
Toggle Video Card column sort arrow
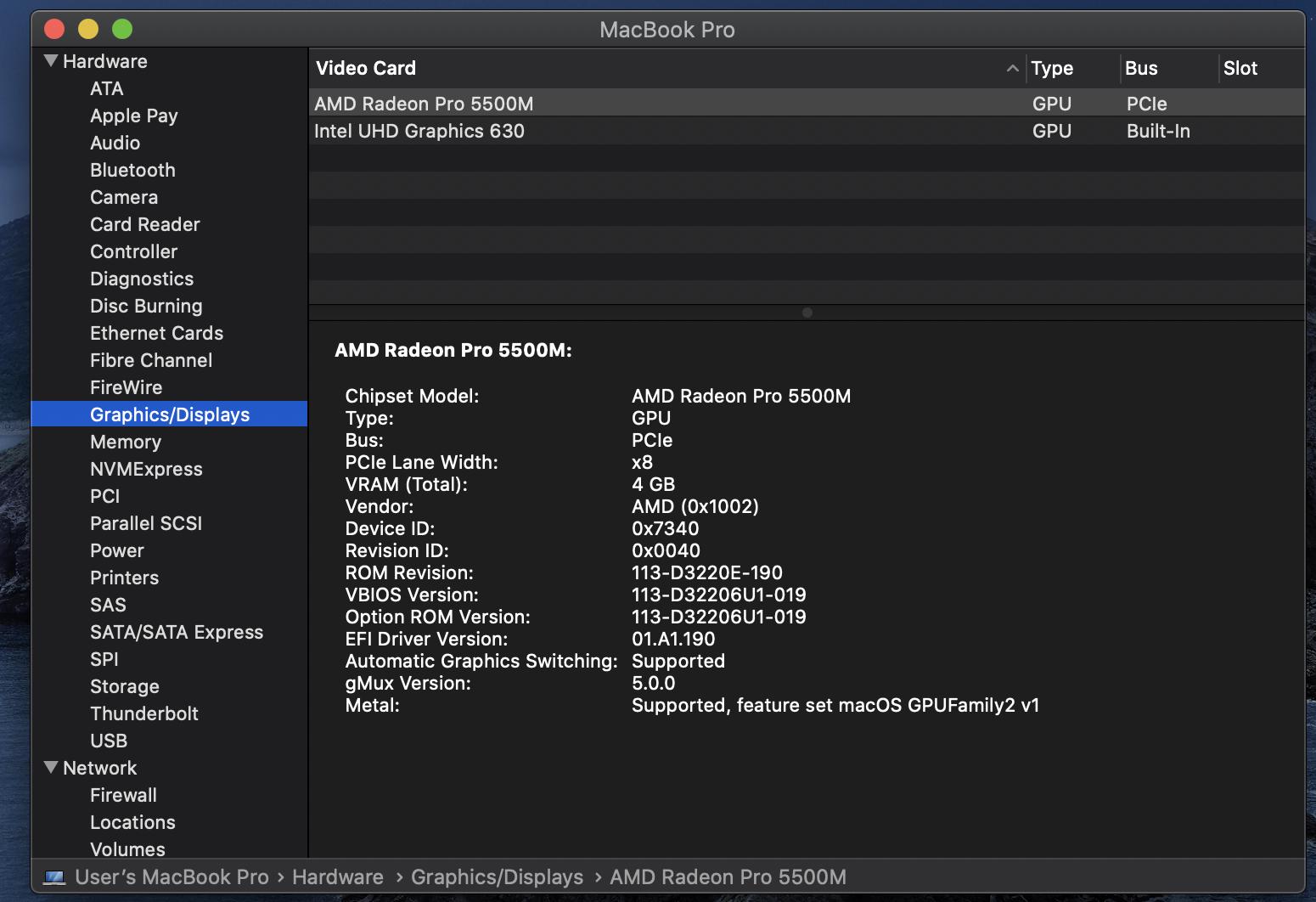click(1012, 69)
